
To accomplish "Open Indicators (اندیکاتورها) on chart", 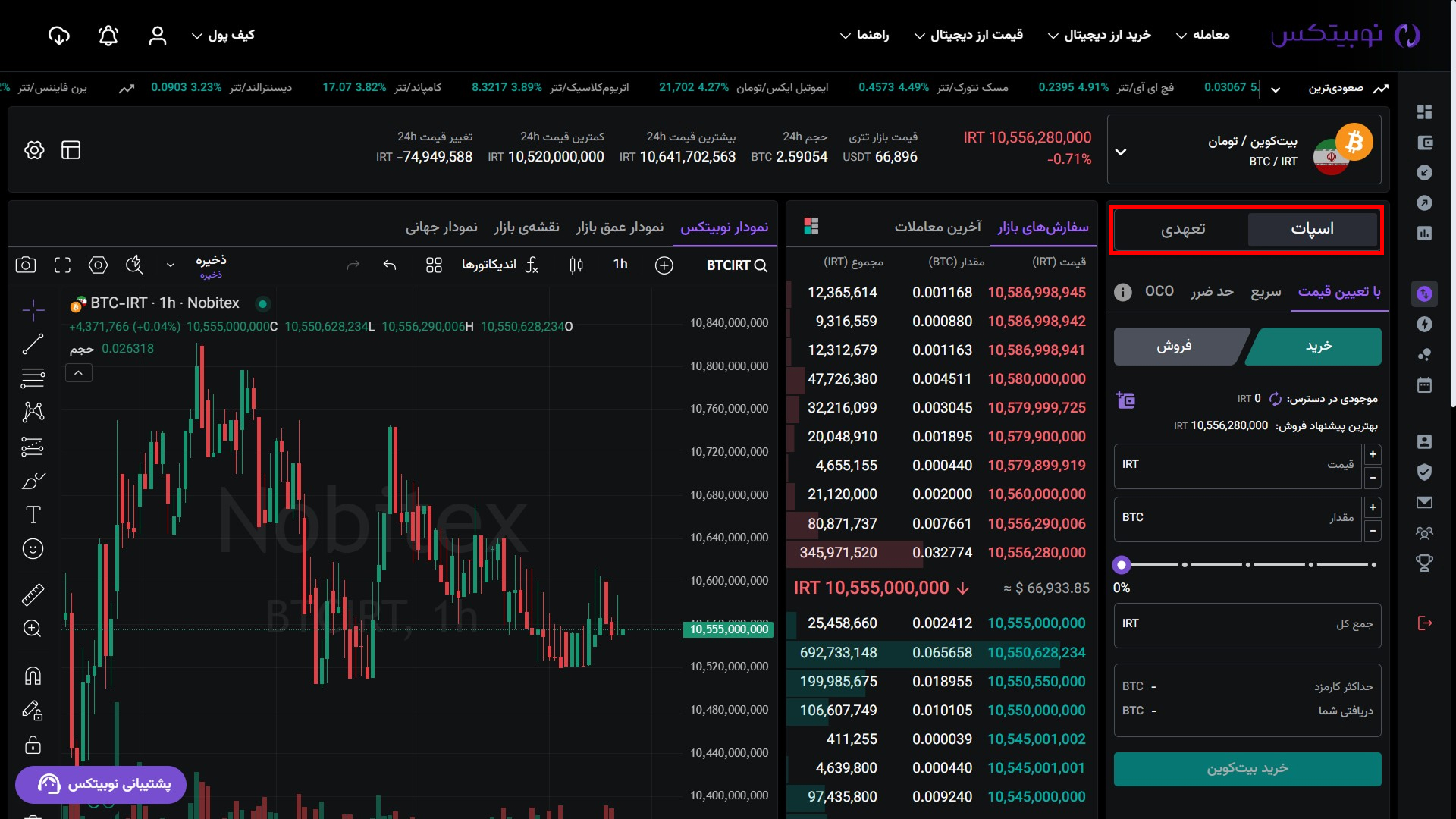I will 500,265.
